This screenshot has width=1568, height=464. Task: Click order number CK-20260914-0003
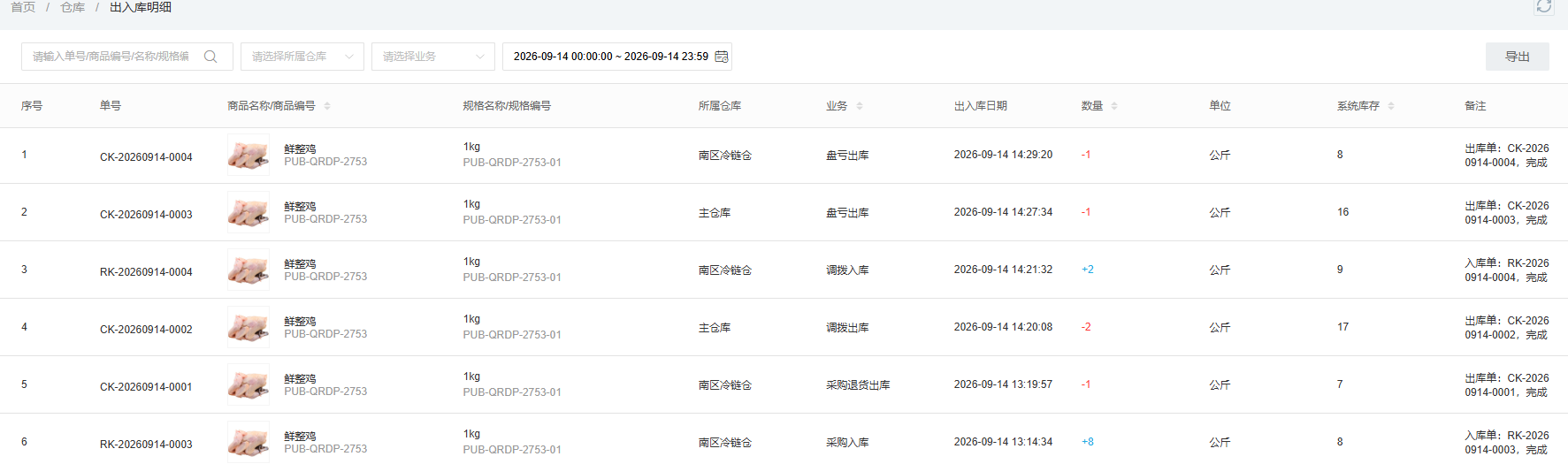tap(146, 215)
